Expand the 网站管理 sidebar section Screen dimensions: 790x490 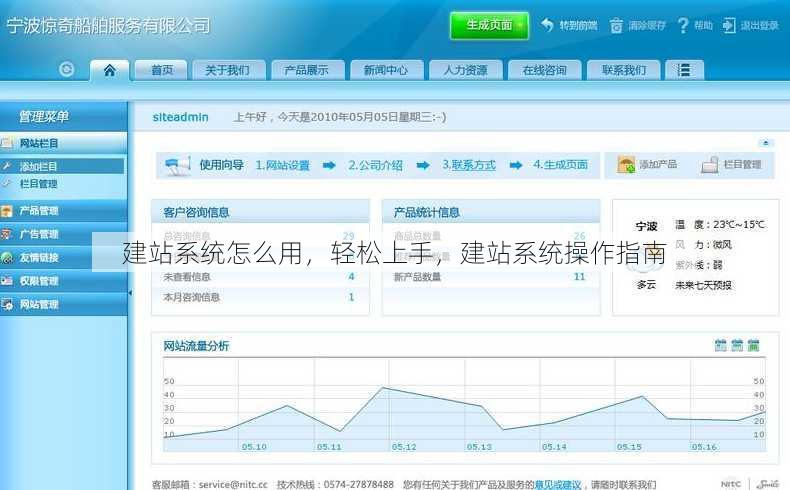[x=63, y=304]
